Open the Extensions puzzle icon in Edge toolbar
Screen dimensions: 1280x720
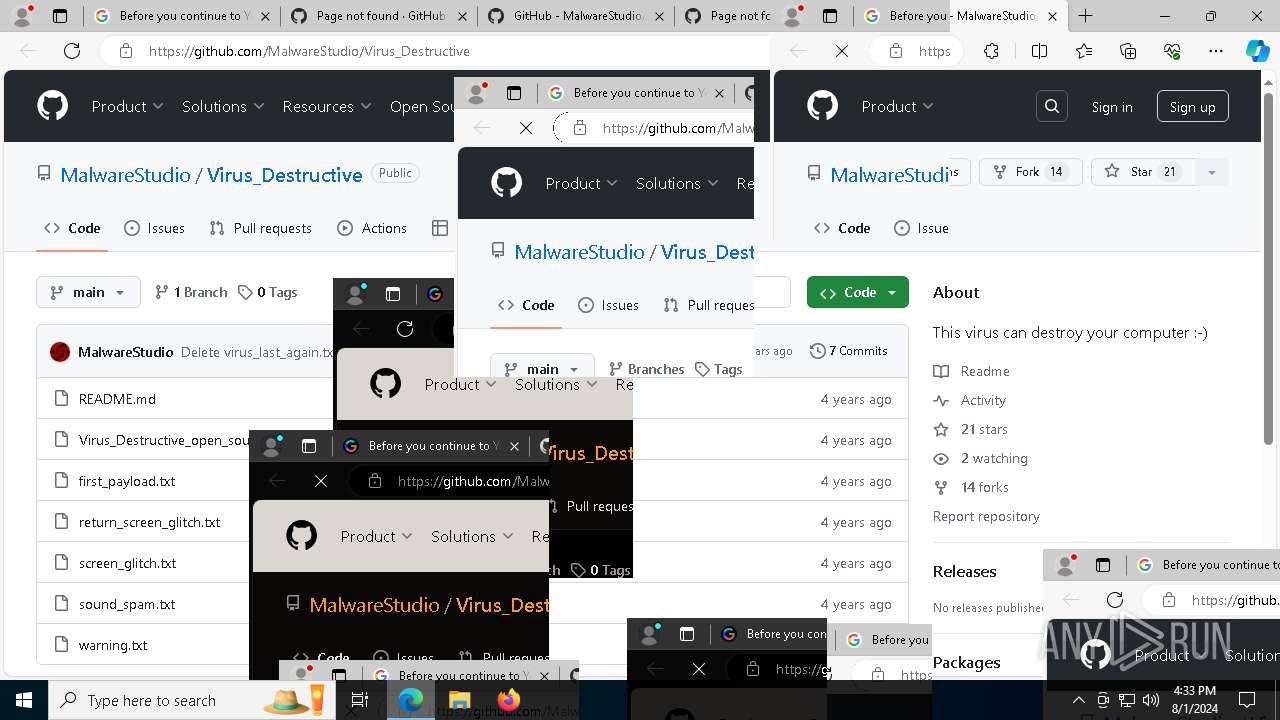[x=991, y=51]
